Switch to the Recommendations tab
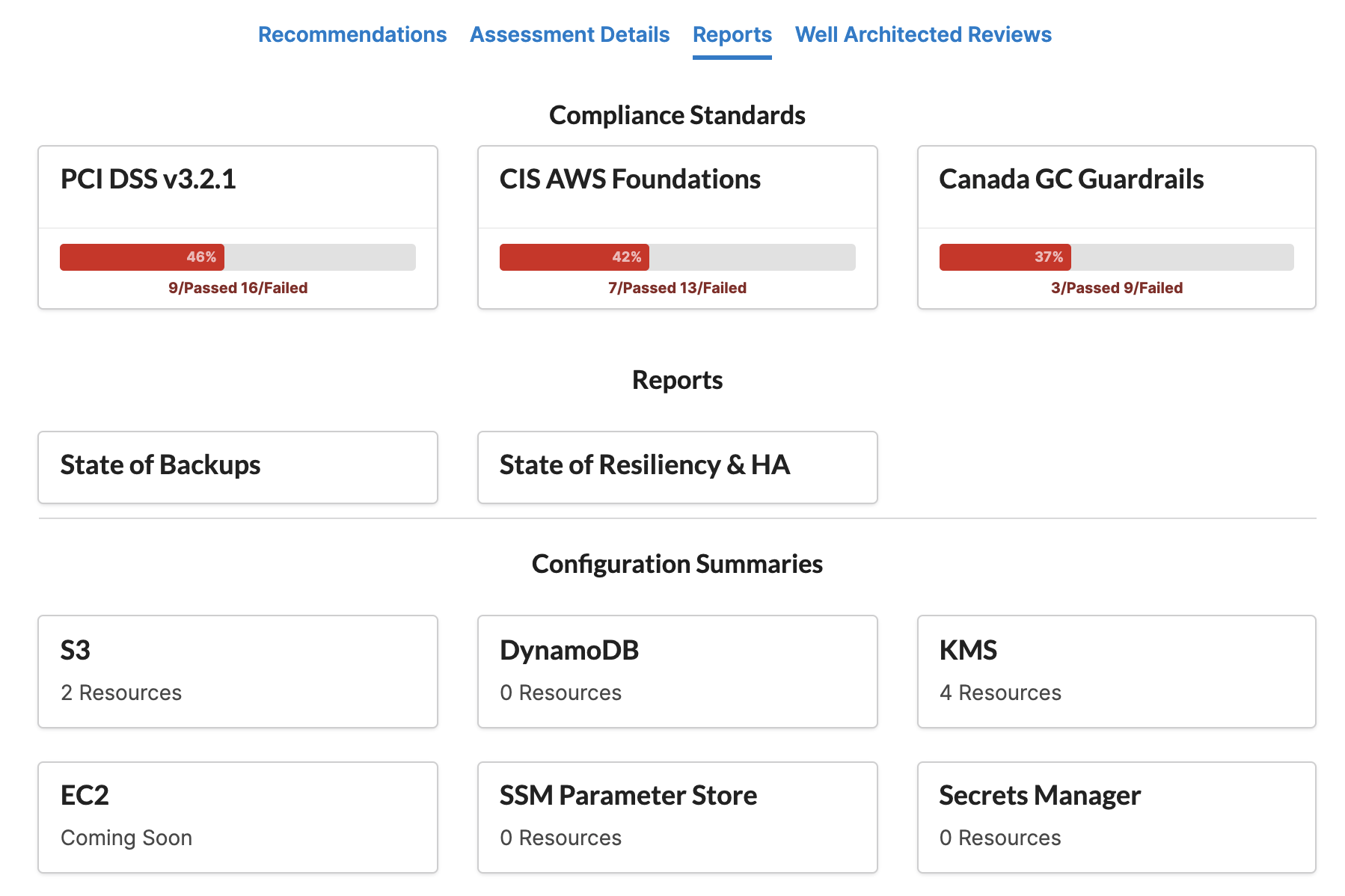The height and width of the screenshot is (896, 1345). pos(352,34)
